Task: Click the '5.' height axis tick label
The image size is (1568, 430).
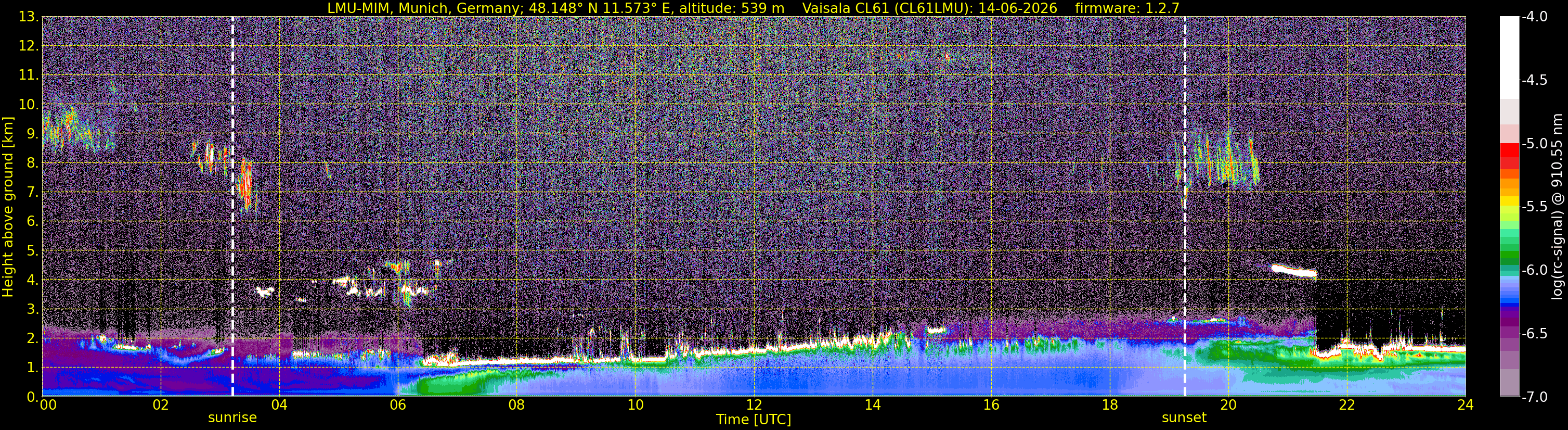Action: (32, 250)
